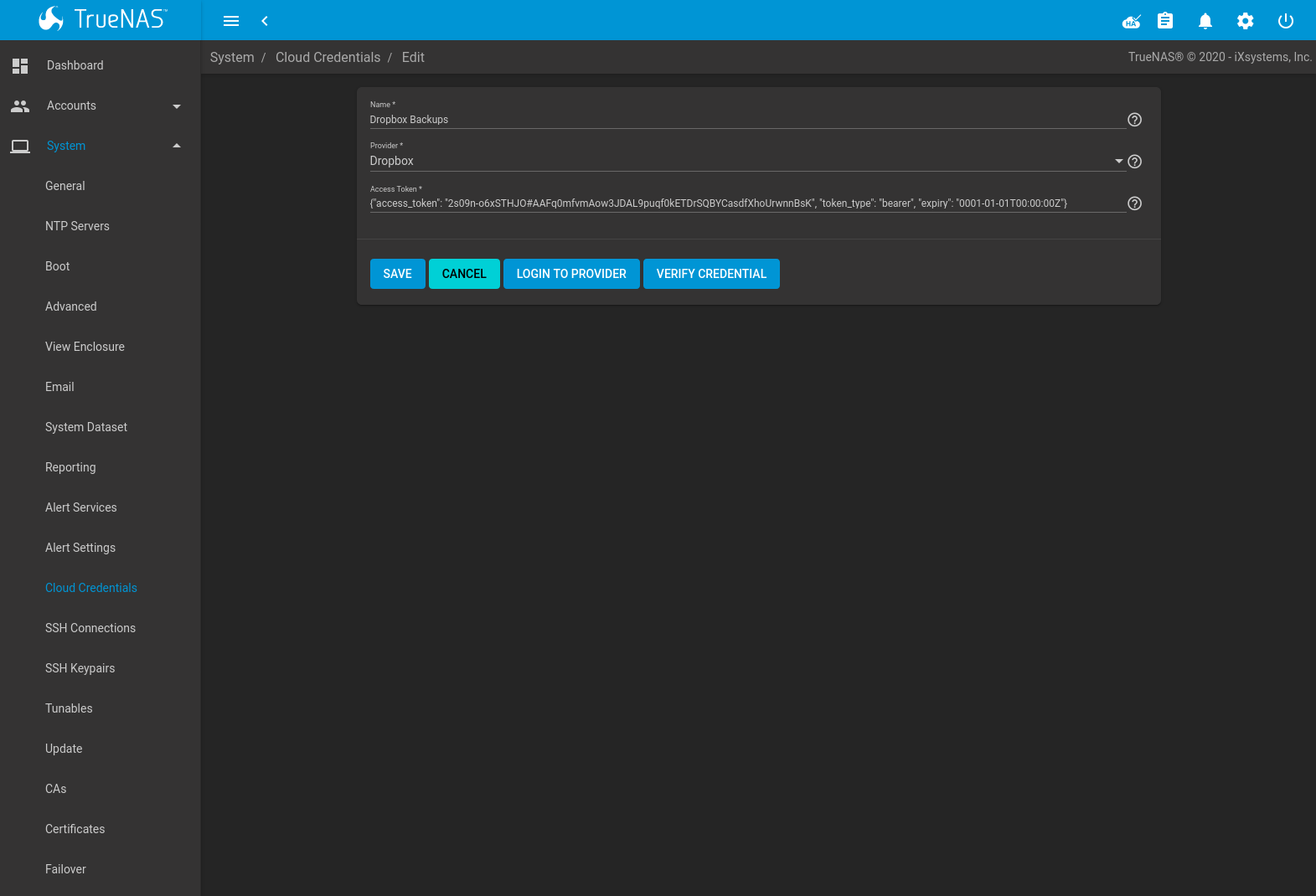The image size is (1316, 896).
Task: Collapse sidebar with the back chevron
Action: [265, 21]
